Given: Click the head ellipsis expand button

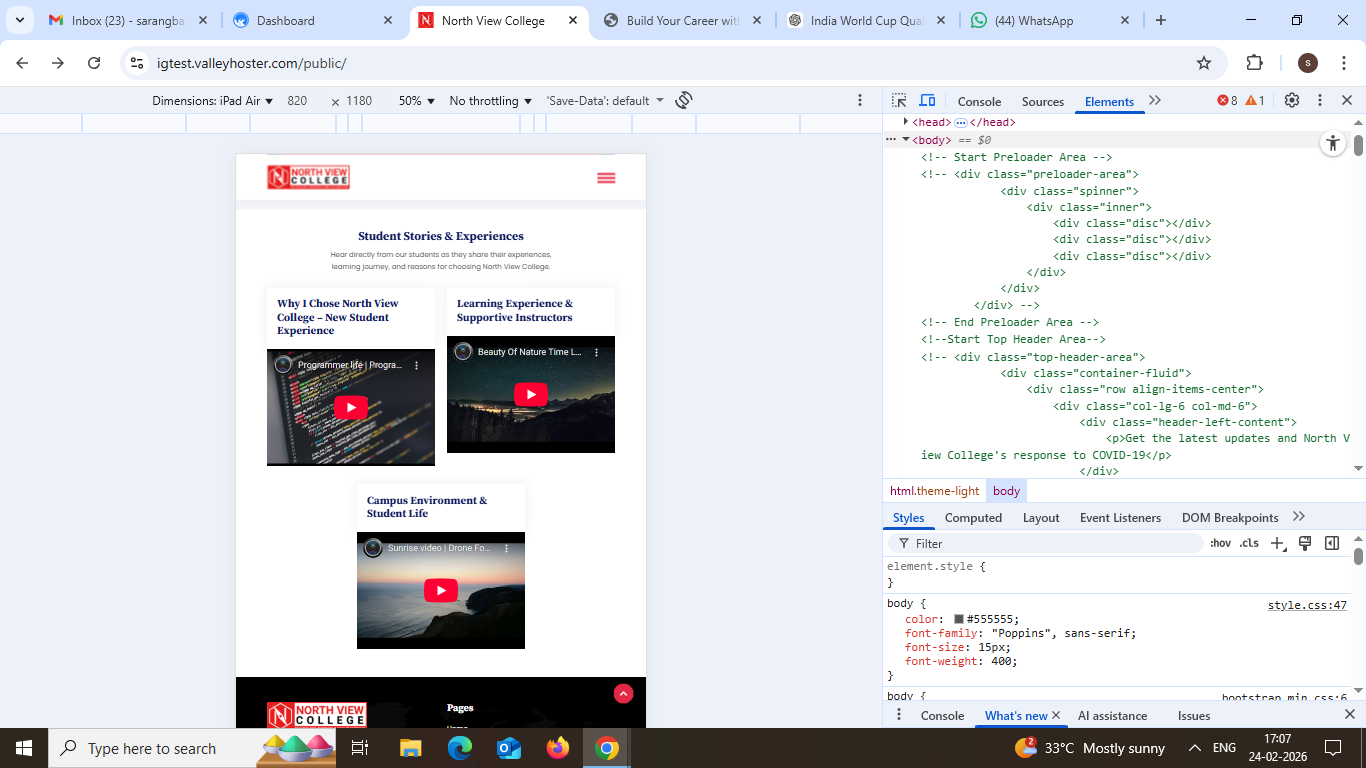Looking at the screenshot, I should [x=961, y=122].
